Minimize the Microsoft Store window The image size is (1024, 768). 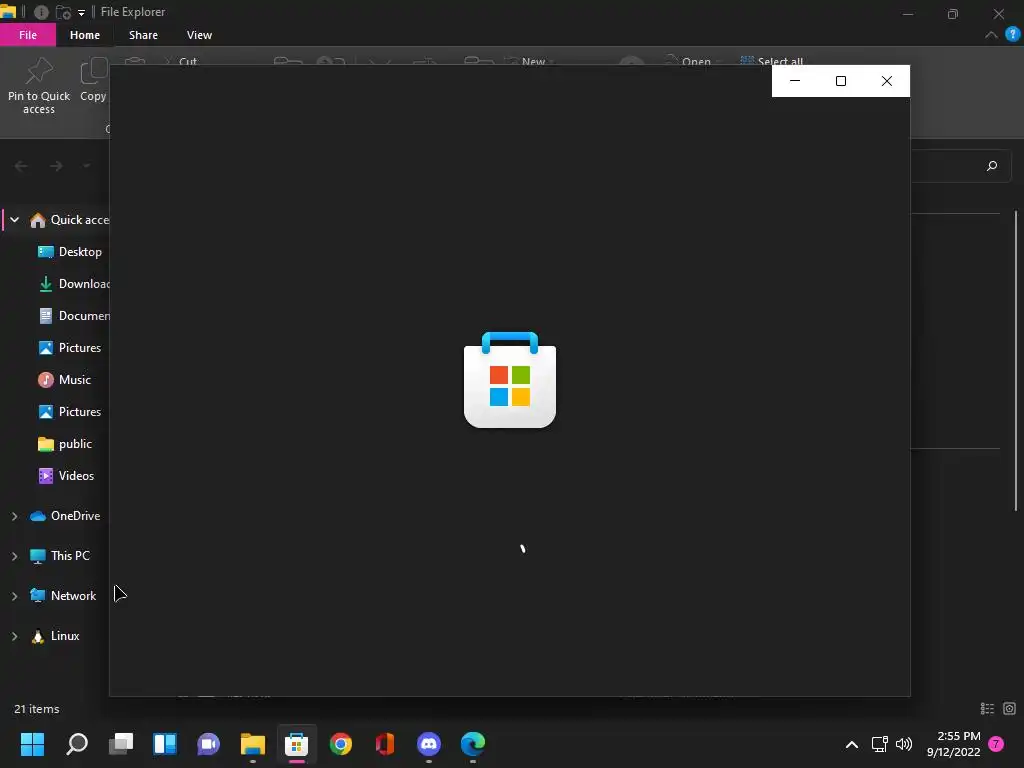pos(795,81)
